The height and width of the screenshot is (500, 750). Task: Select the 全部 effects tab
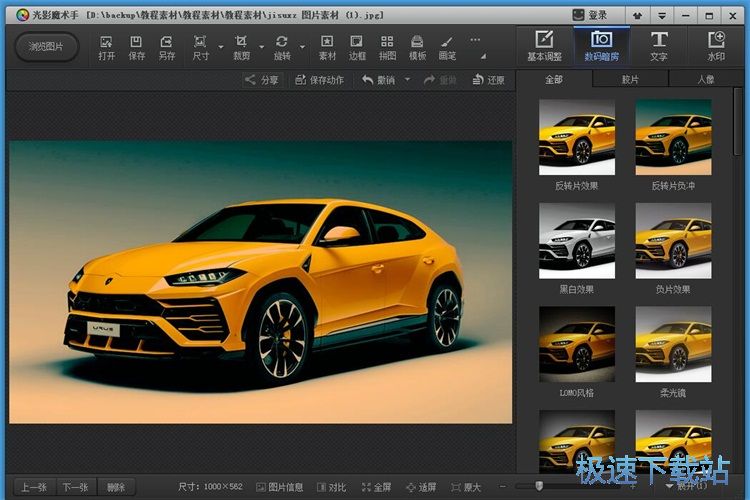pos(554,79)
